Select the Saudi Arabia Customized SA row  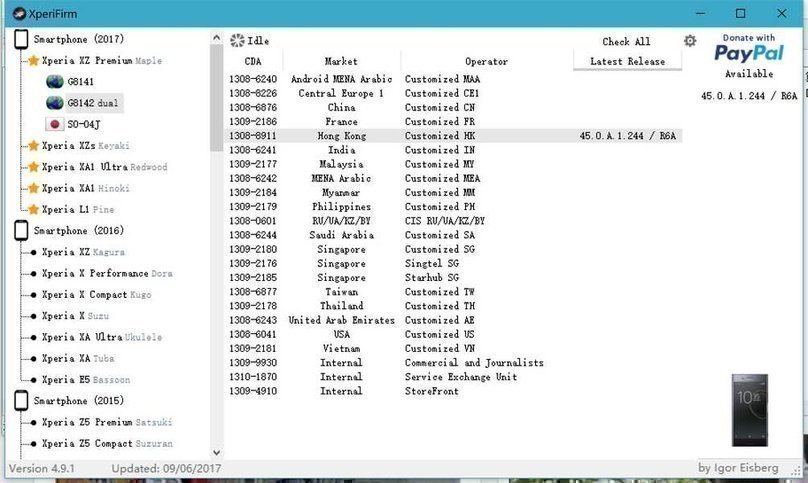[453, 235]
